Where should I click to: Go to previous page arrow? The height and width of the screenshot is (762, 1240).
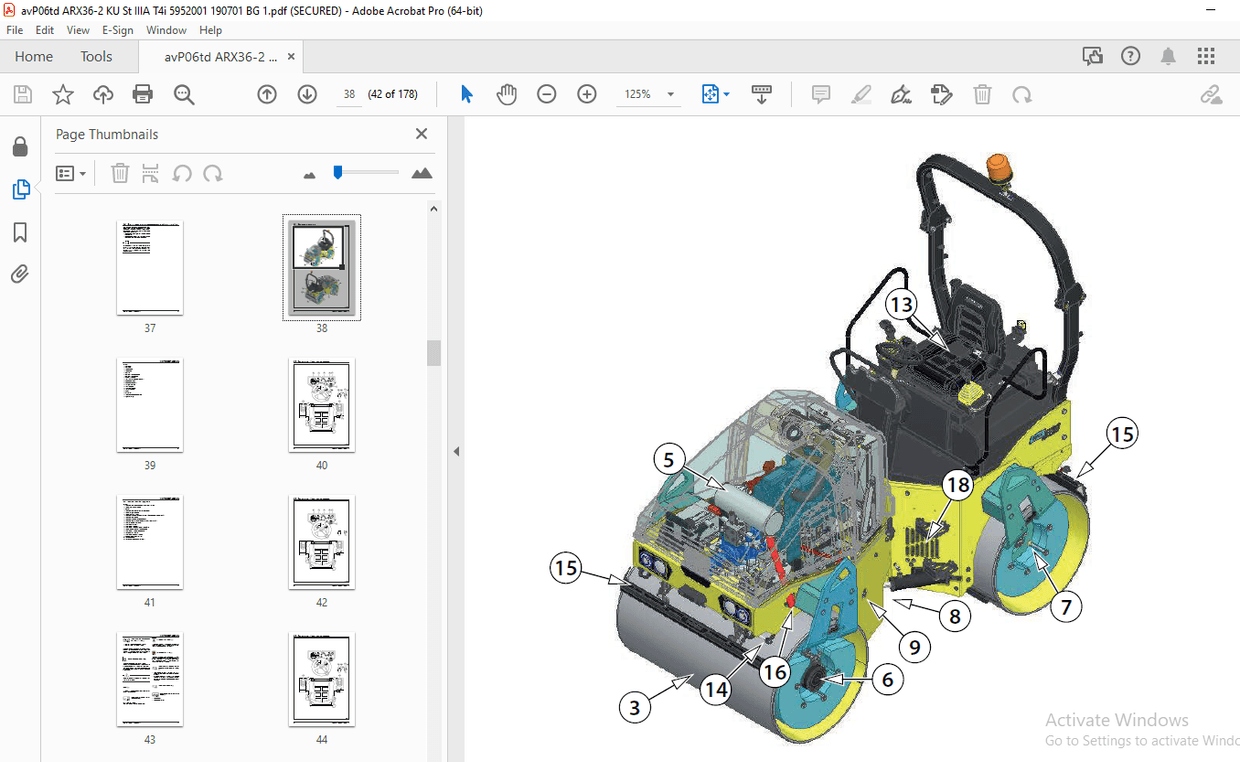click(x=267, y=95)
